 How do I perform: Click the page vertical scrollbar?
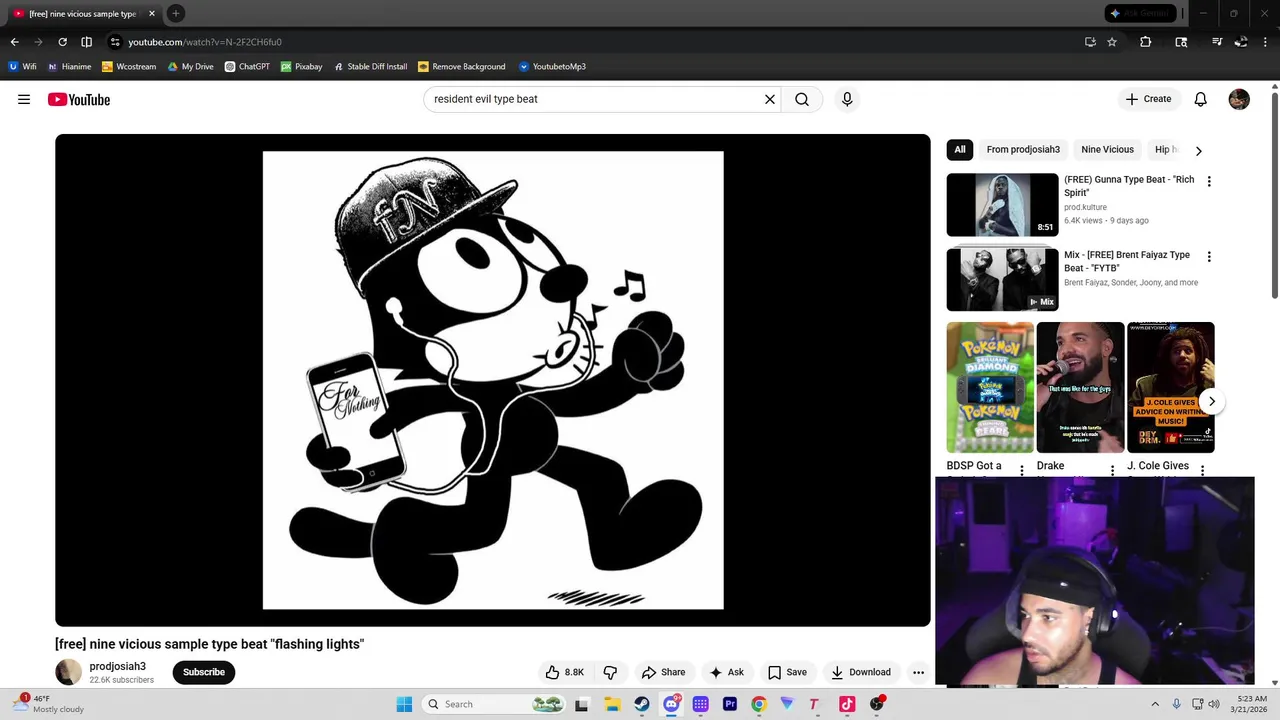pos(1275,195)
